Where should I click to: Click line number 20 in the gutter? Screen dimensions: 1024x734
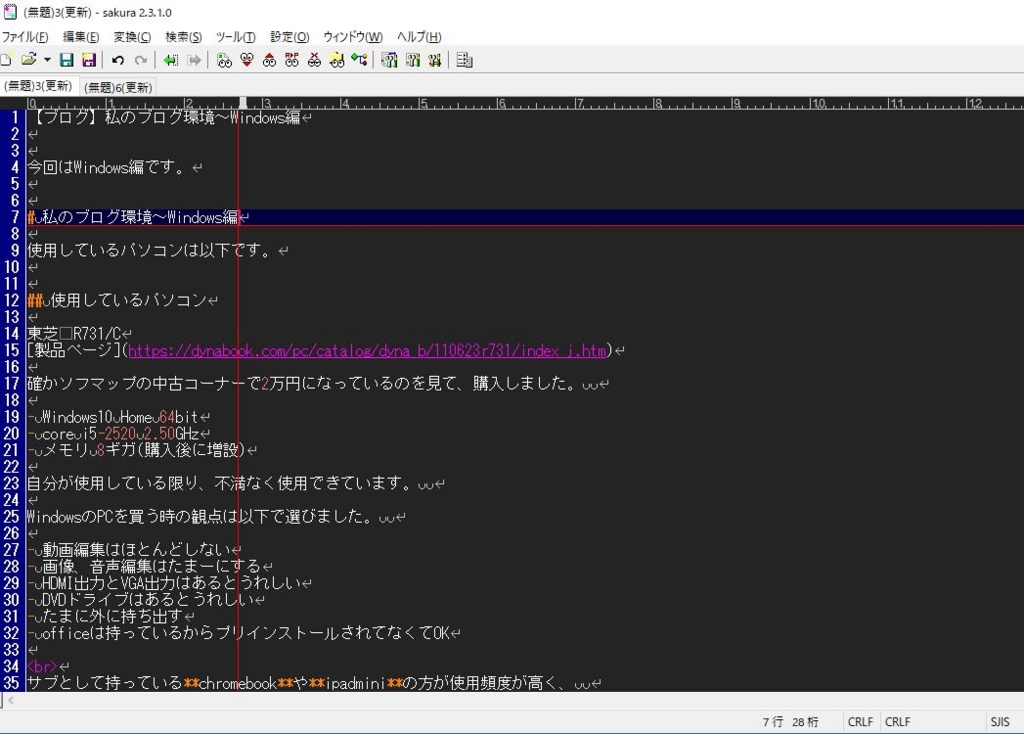click(x=12, y=434)
